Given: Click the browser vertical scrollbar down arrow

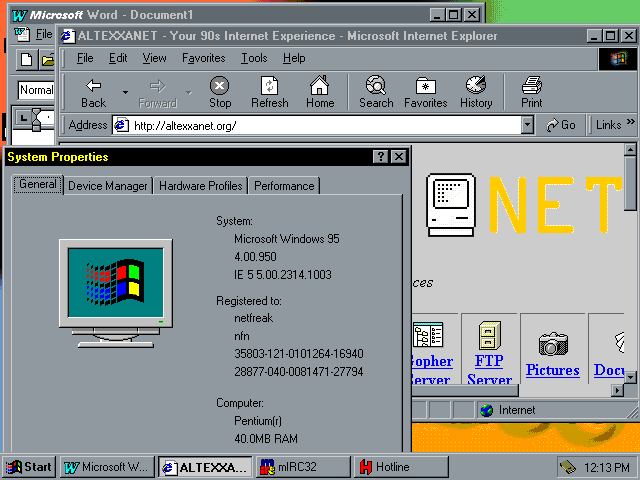Looking at the screenshot, I should pyautogui.click(x=630, y=378).
